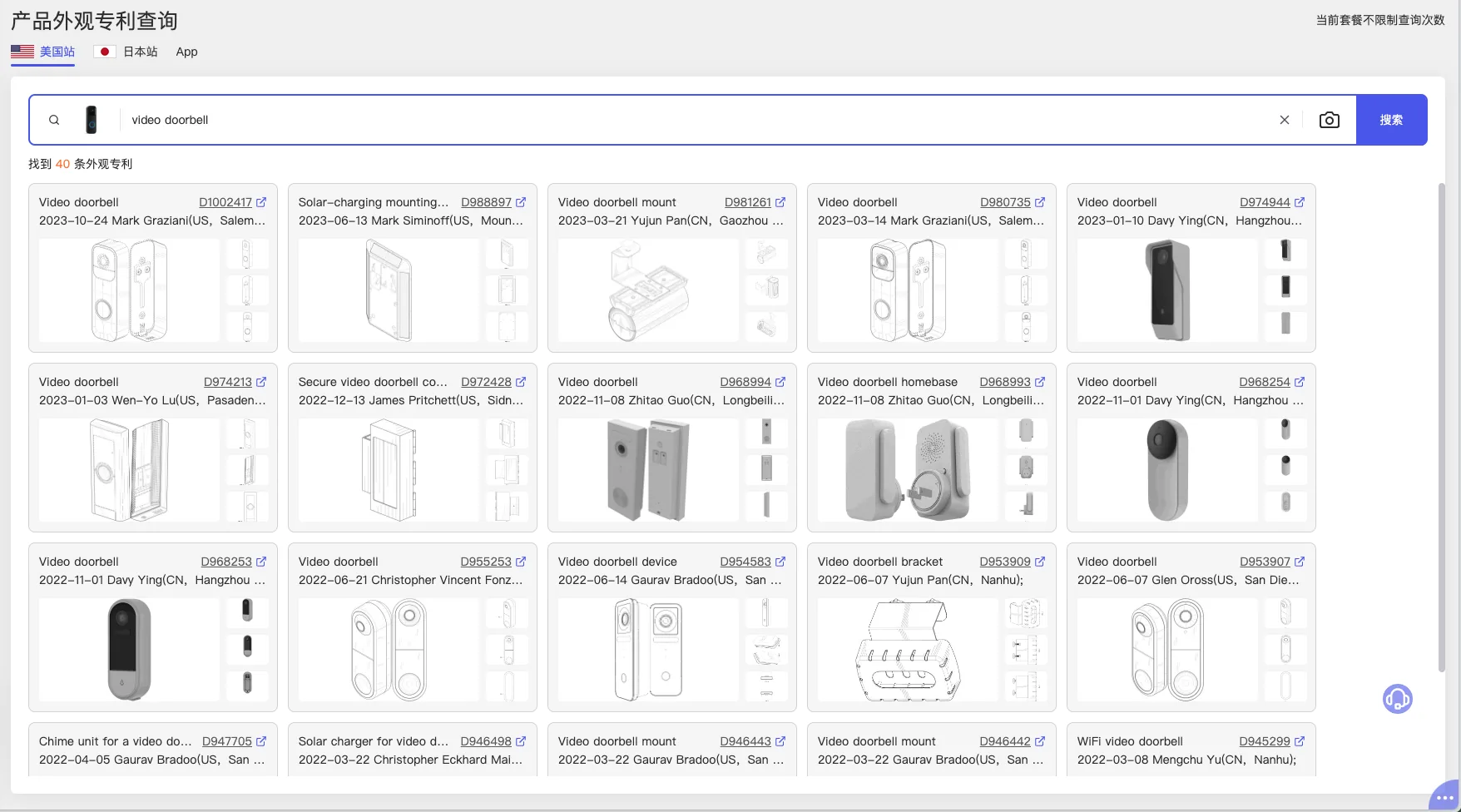Screen dimensions: 1461x812
Task: Click title 'Chime unit for a video do...'
Action: point(115,741)
